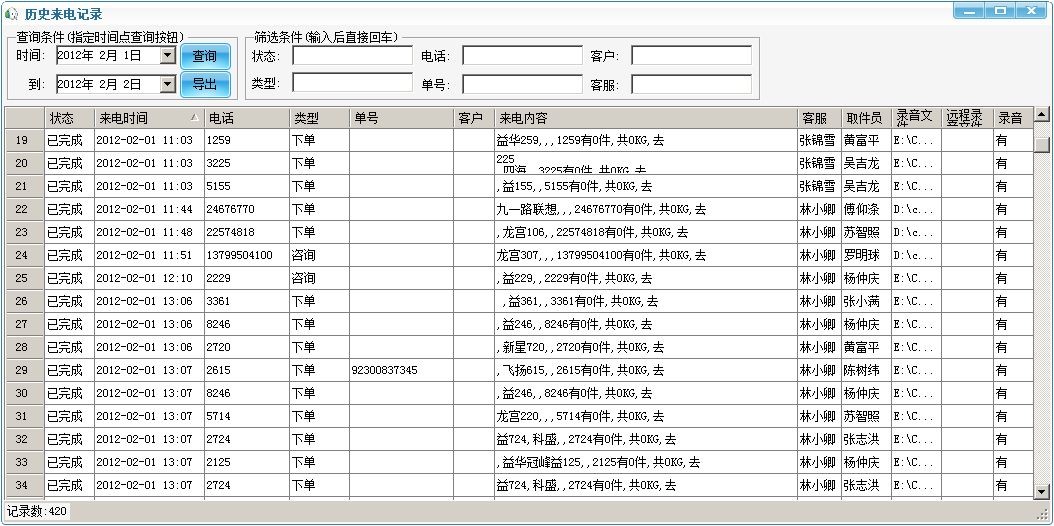Click the scrollbar down arrow
This screenshot has height=526, width=1054.
pyautogui.click(x=1042, y=491)
